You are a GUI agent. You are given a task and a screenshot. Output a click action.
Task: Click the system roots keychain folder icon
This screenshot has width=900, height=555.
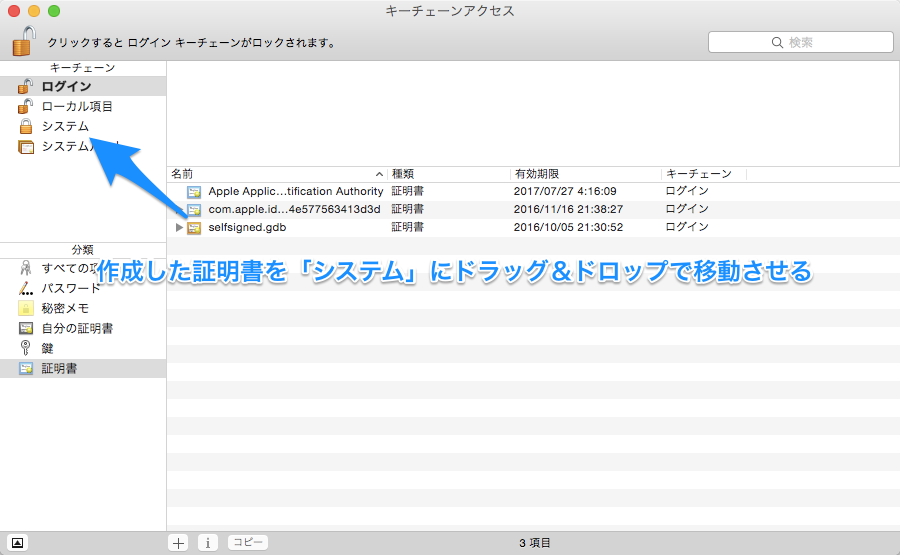(x=26, y=147)
